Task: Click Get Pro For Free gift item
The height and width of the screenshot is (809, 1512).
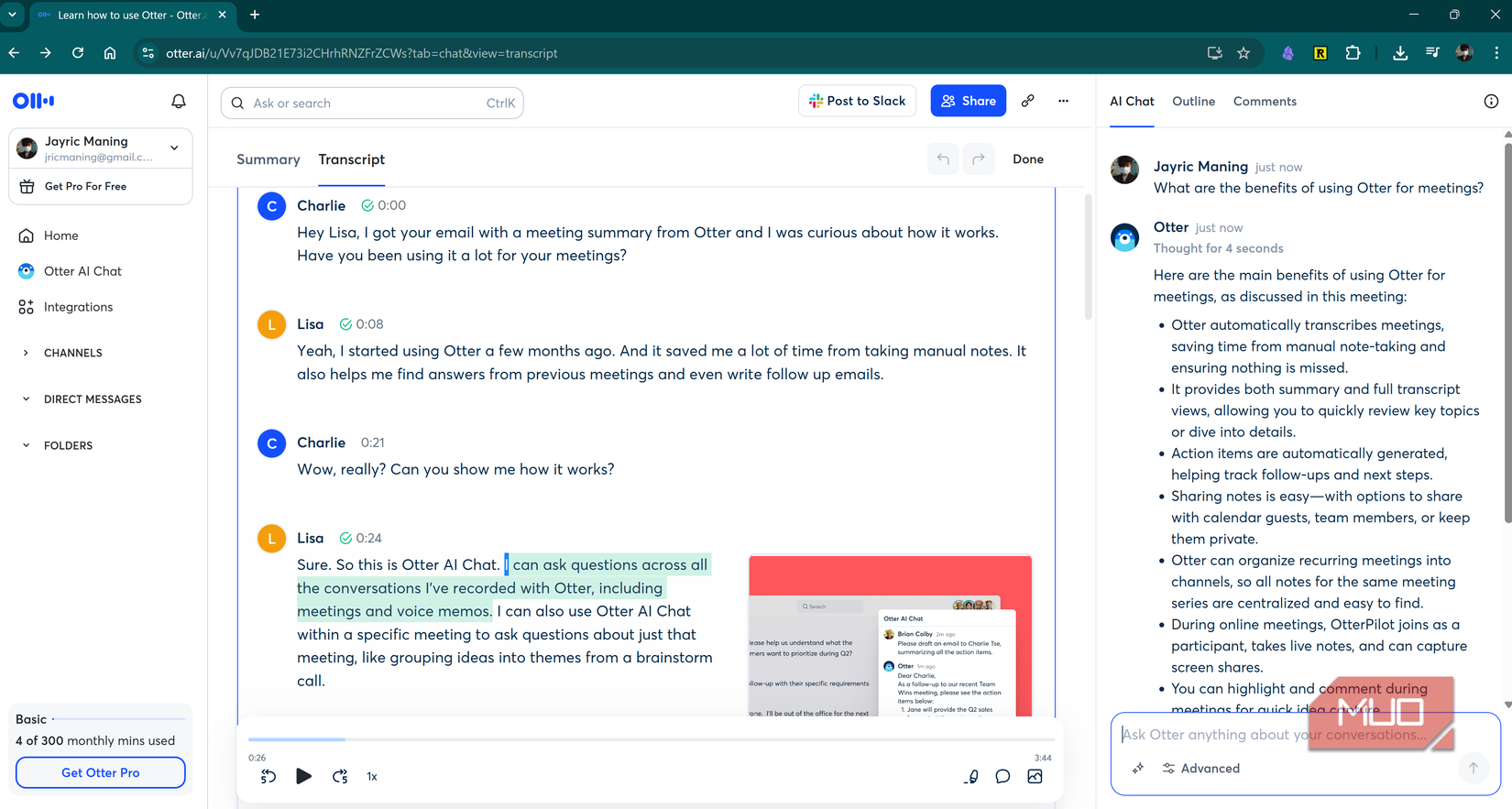Action: pos(101,186)
